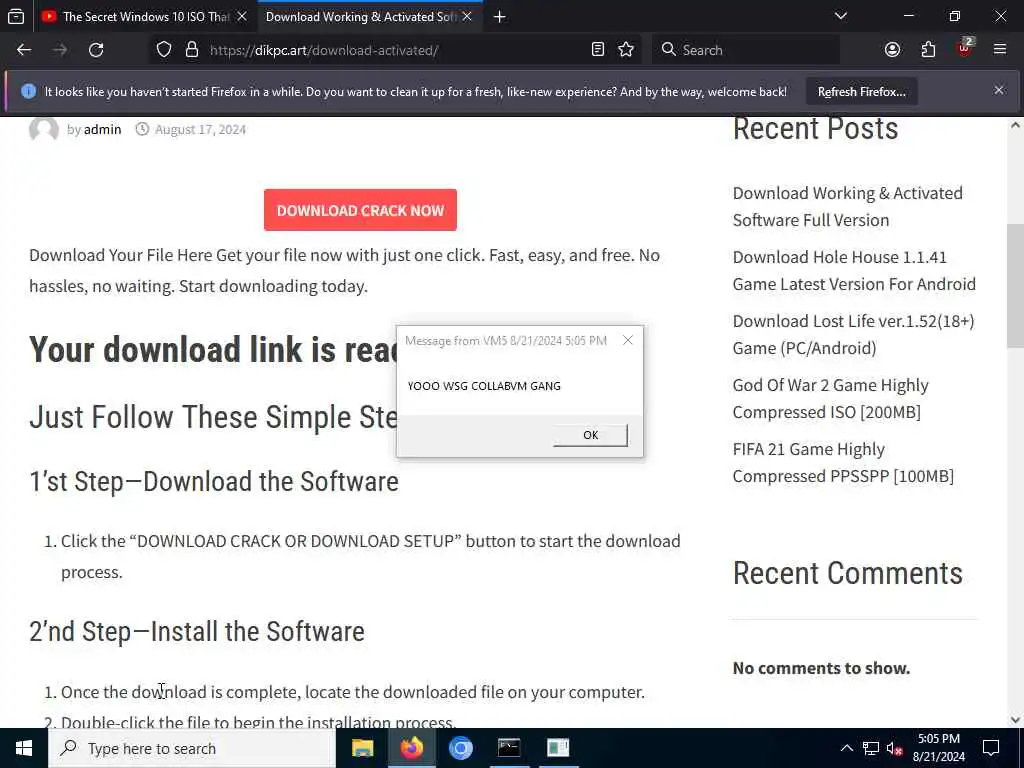Screen dimensions: 1024x768
Task: Open the tracking protection shield icon
Action: 164,50
